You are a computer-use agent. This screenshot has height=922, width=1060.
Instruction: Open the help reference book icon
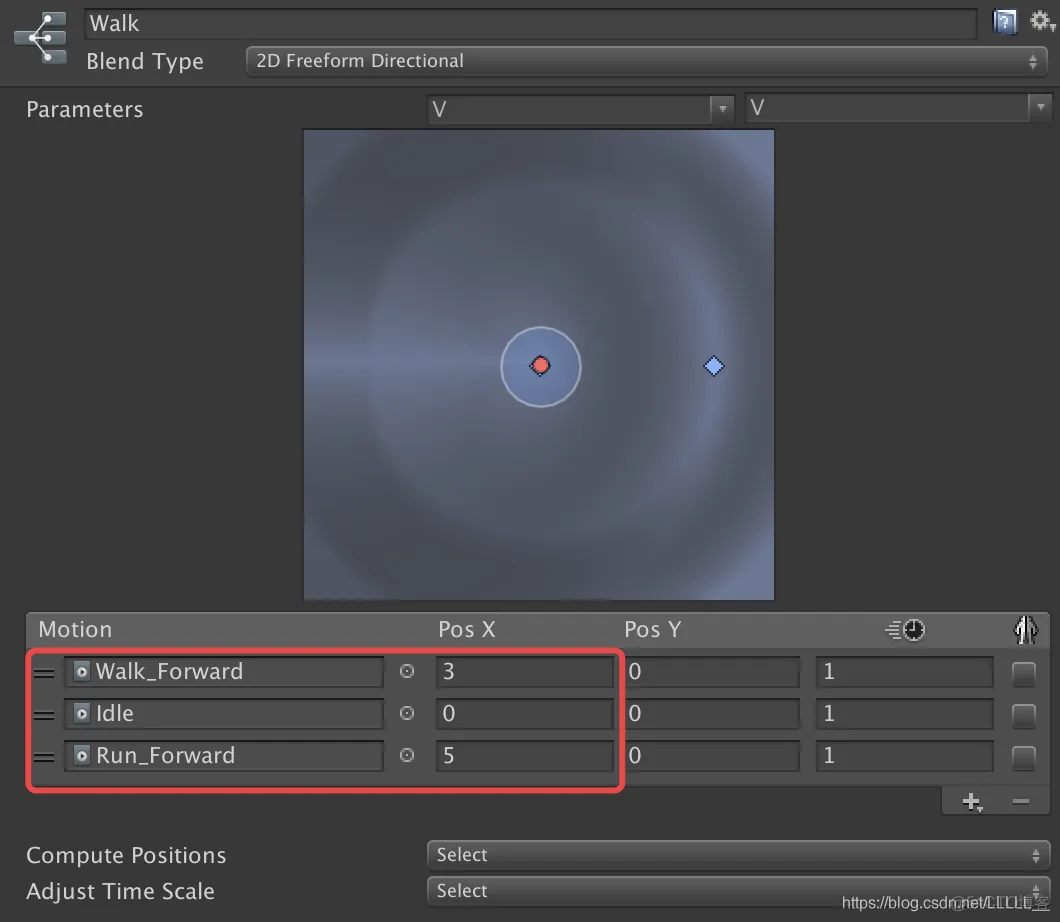(1005, 22)
